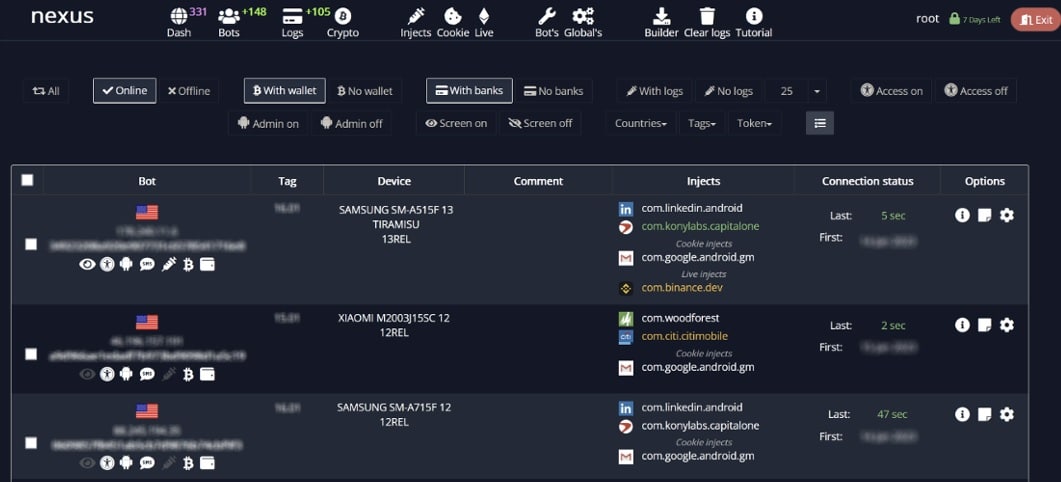Tick checkbox for SAMSUNG SM-A715F row
The image size is (1061, 482).
(x=31, y=443)
